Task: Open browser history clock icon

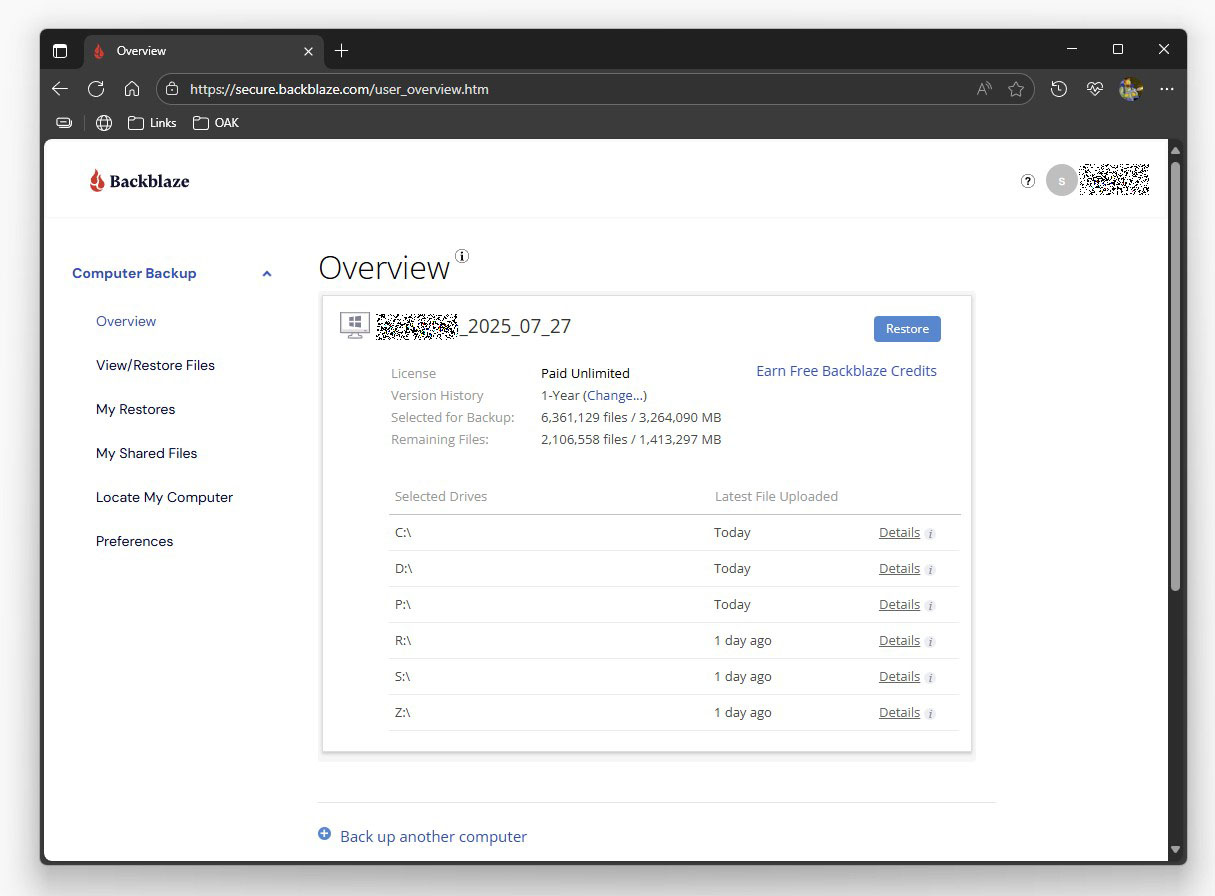Action: [x=1058, y=89]
